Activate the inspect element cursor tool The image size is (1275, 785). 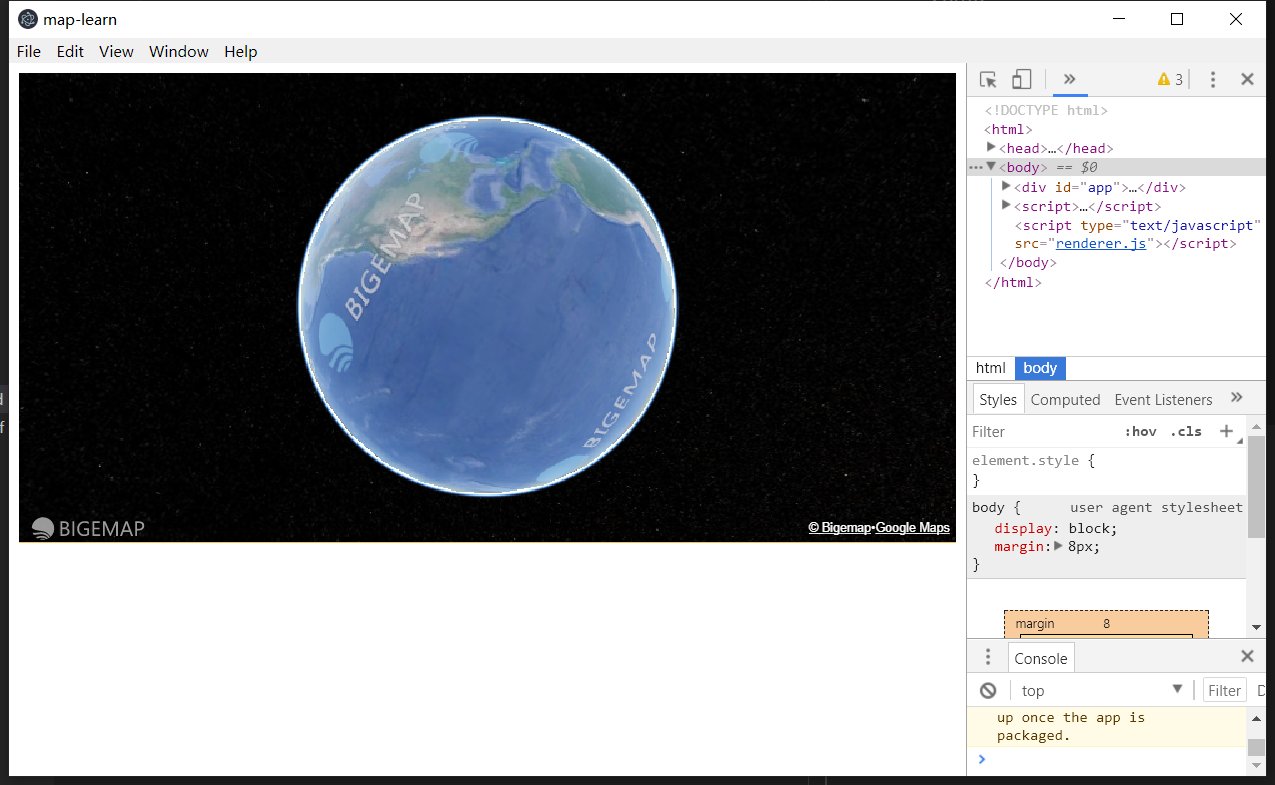coord(987,79)
